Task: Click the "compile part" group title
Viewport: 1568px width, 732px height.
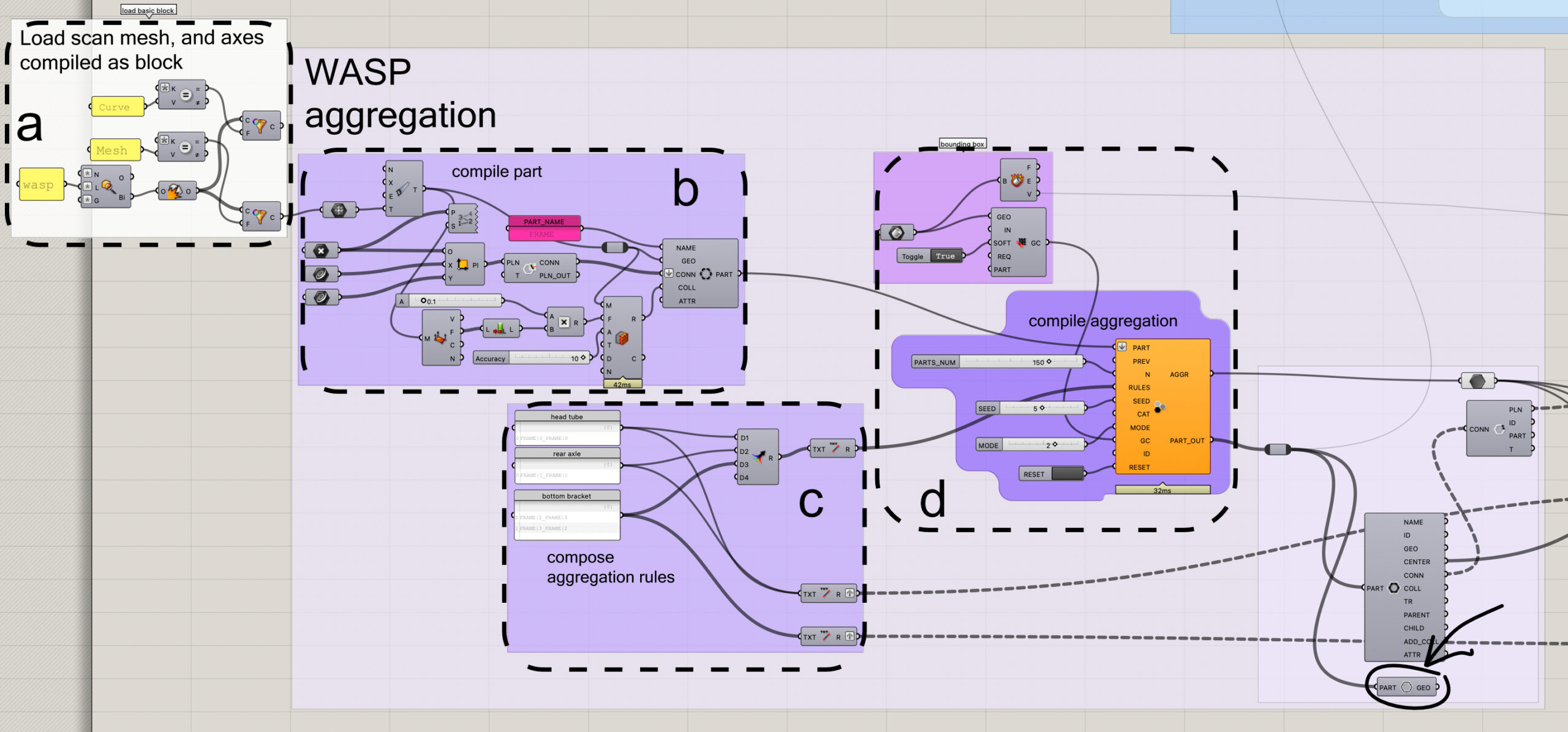Action: (497, 172)
